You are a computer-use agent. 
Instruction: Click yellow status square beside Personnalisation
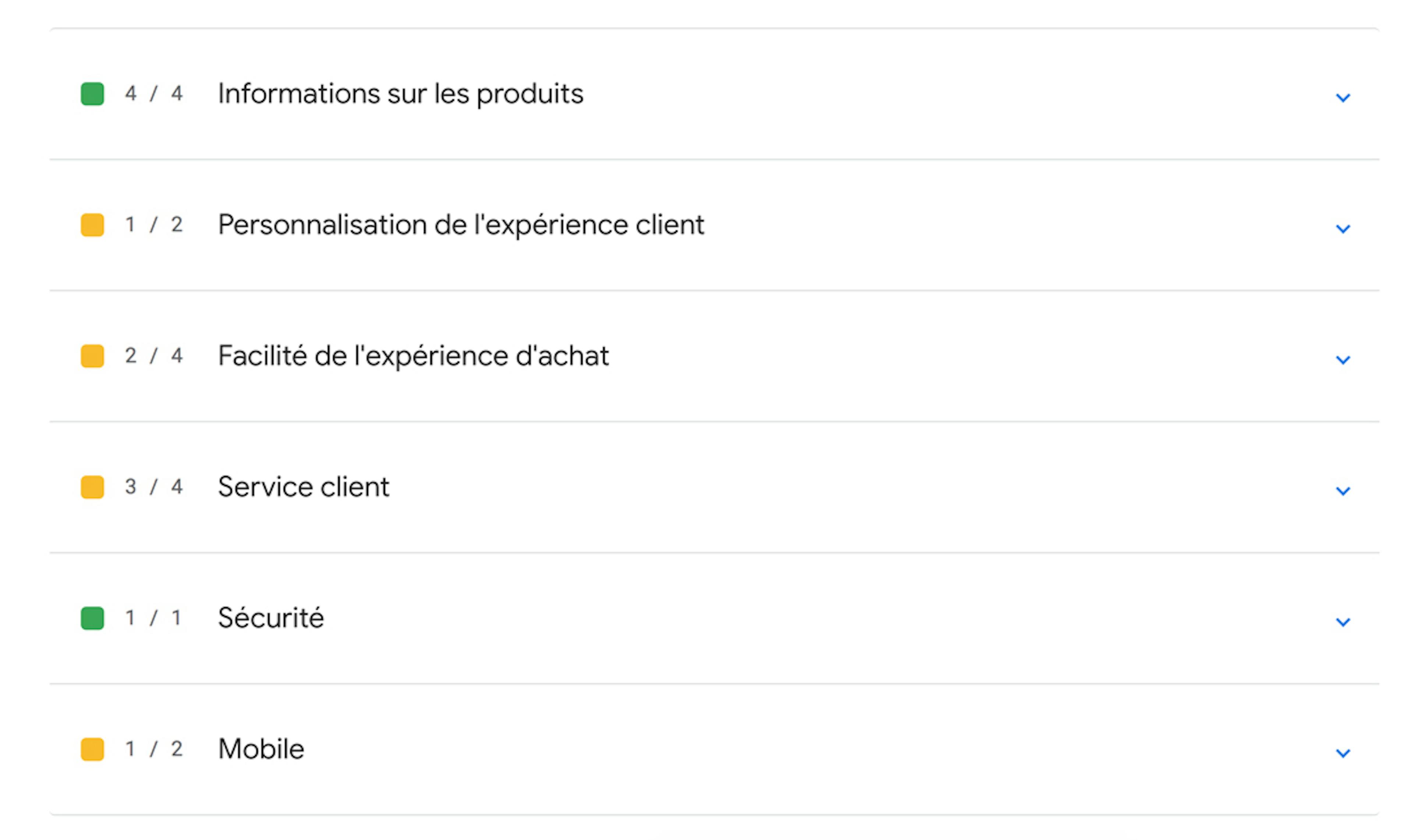click(x=92, y=225)
